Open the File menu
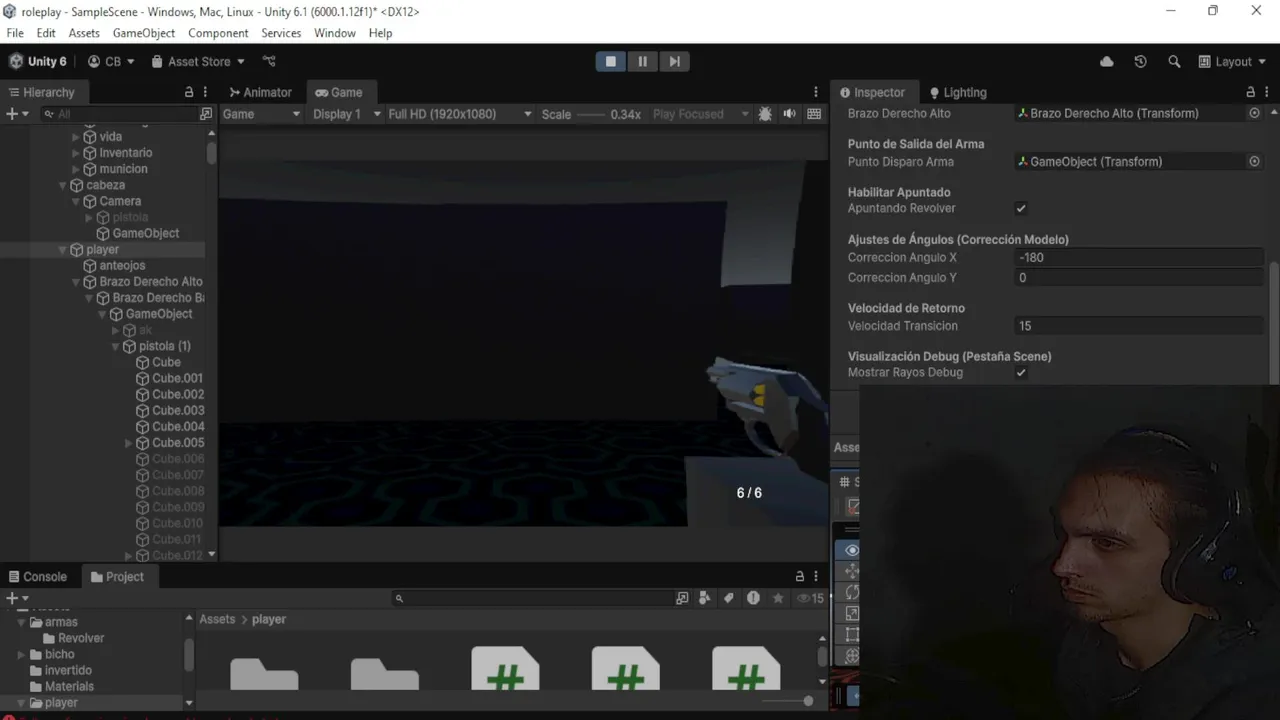 tap(15, 33)
